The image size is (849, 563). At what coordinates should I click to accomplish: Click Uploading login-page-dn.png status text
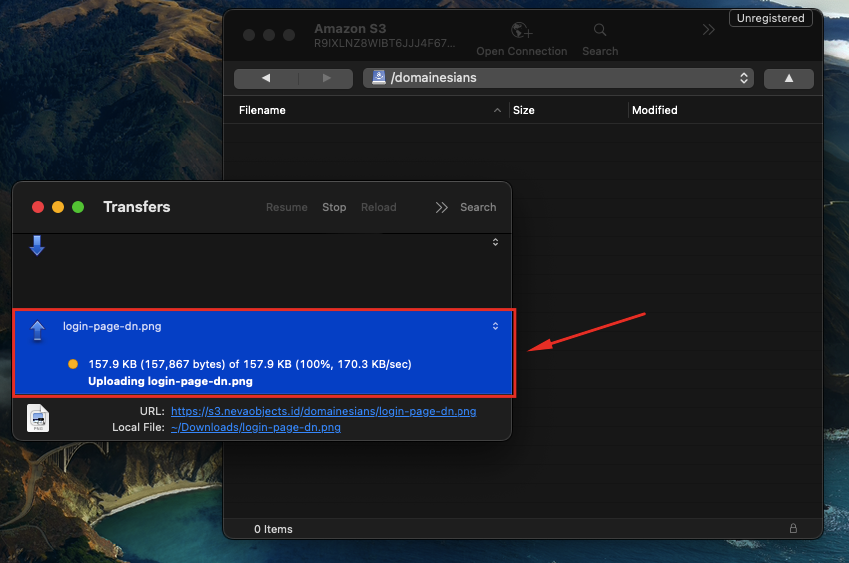coord(171,381)
